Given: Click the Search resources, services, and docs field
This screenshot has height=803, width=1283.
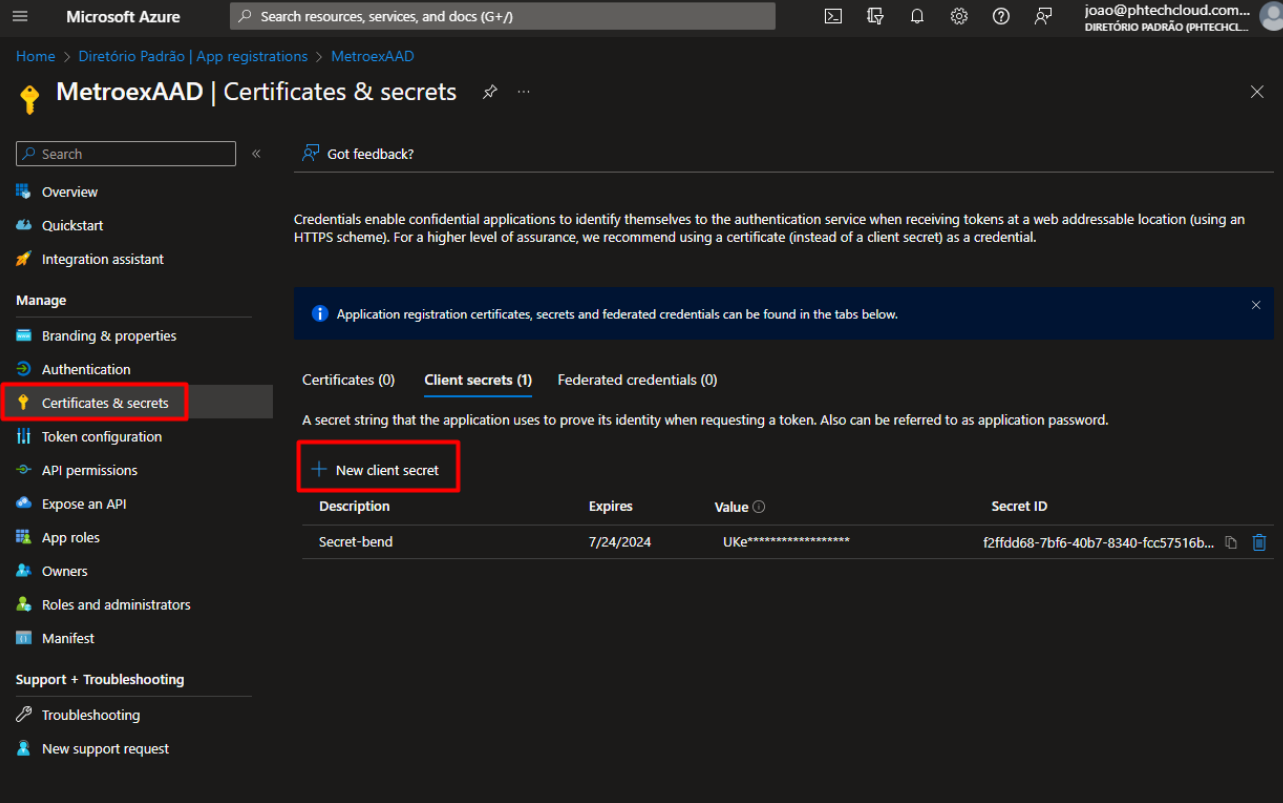Looking at the screenshot, I should click(x=502, y=16).
